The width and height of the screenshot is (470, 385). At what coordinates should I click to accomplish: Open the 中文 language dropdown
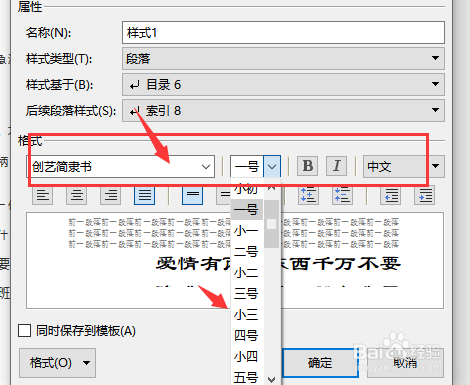(x=404, y=166)
